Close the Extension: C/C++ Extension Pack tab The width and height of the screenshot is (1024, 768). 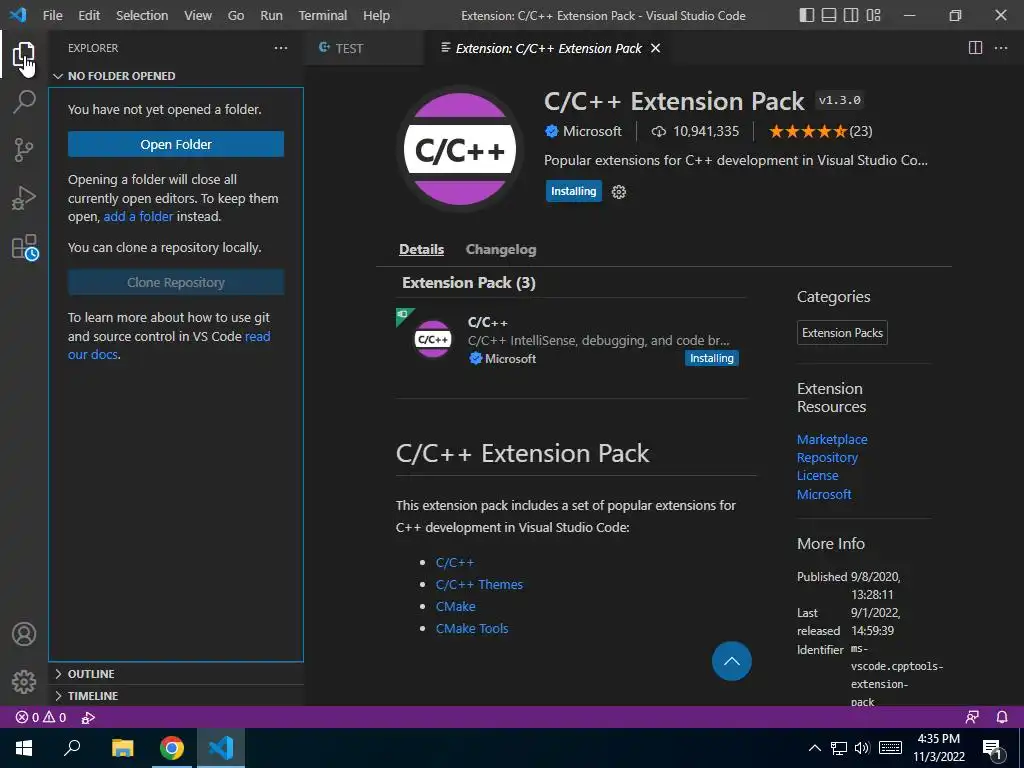656,48
